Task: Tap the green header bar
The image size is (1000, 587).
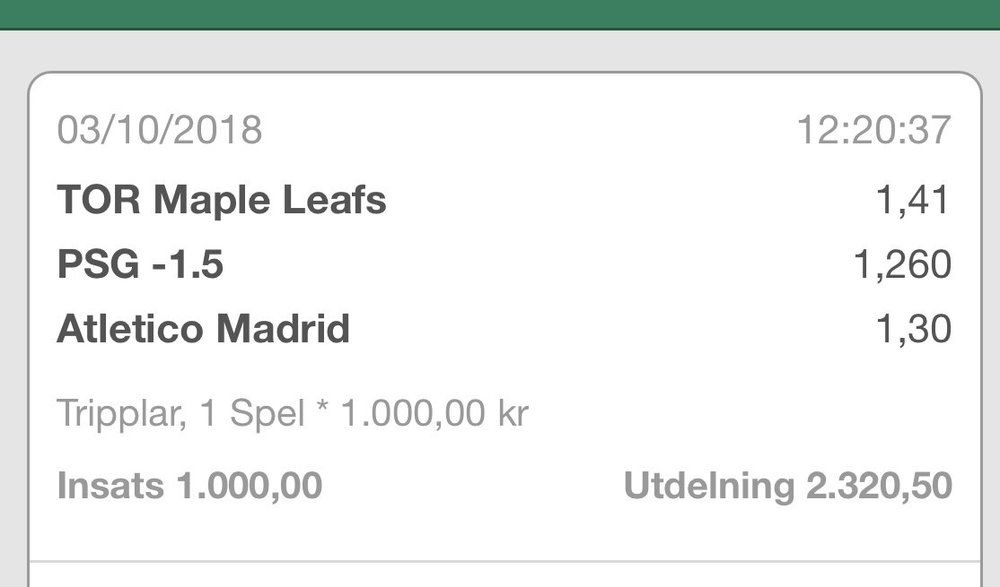Action: coord(500,13)
